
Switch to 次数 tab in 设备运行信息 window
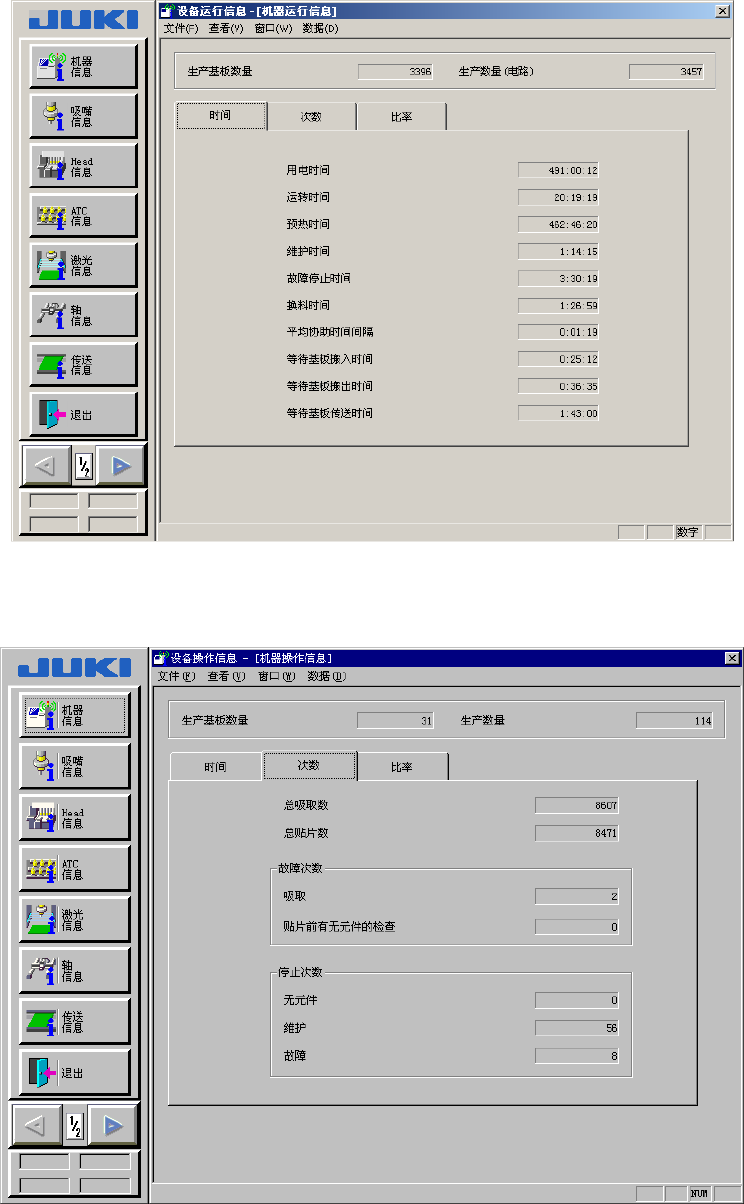(311, 116)
